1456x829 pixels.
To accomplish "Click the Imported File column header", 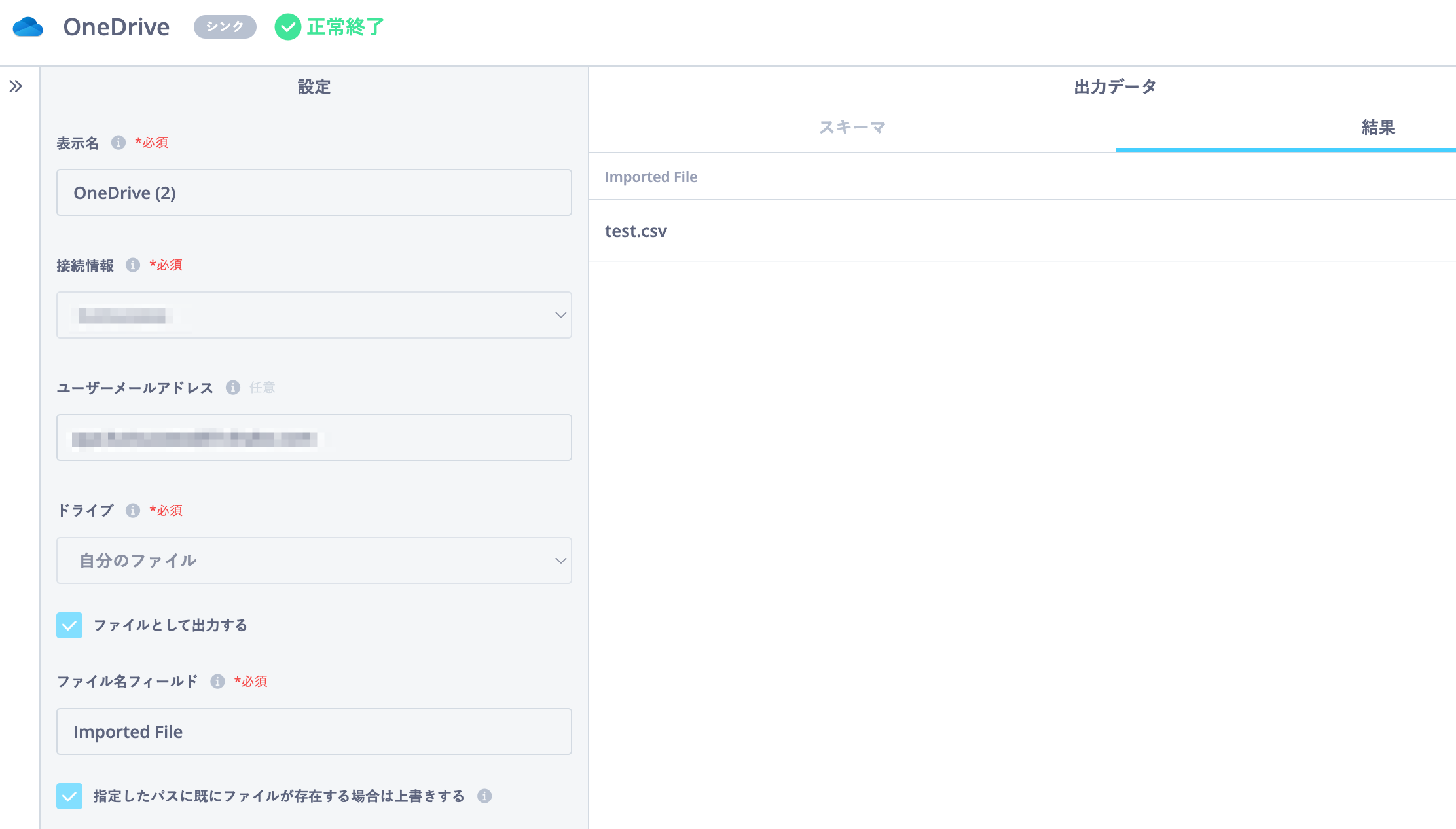I will [651, 177].
